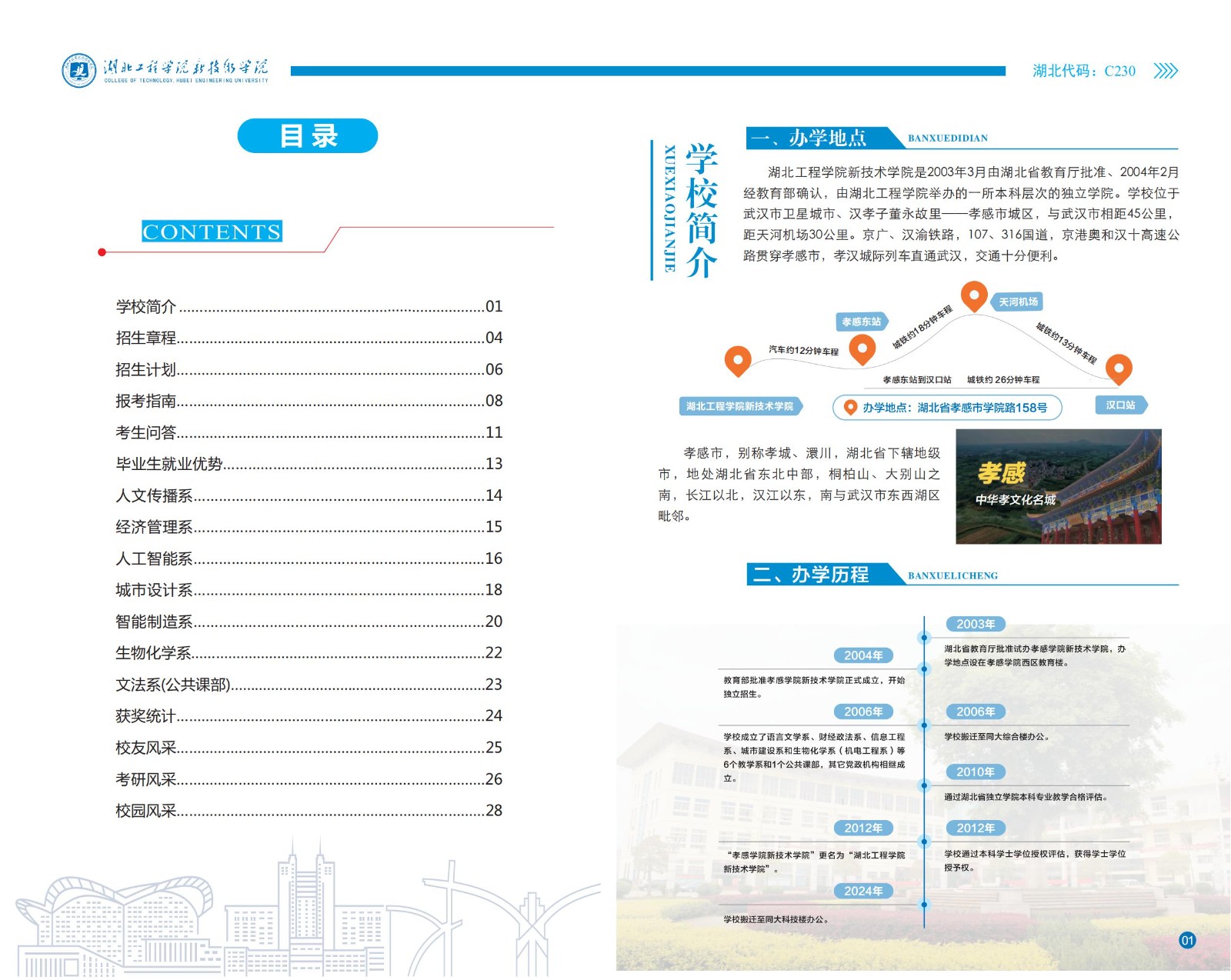Click the 汉口站 map label
Viewport: 1231px width, 980px height.
(1120, 405)
